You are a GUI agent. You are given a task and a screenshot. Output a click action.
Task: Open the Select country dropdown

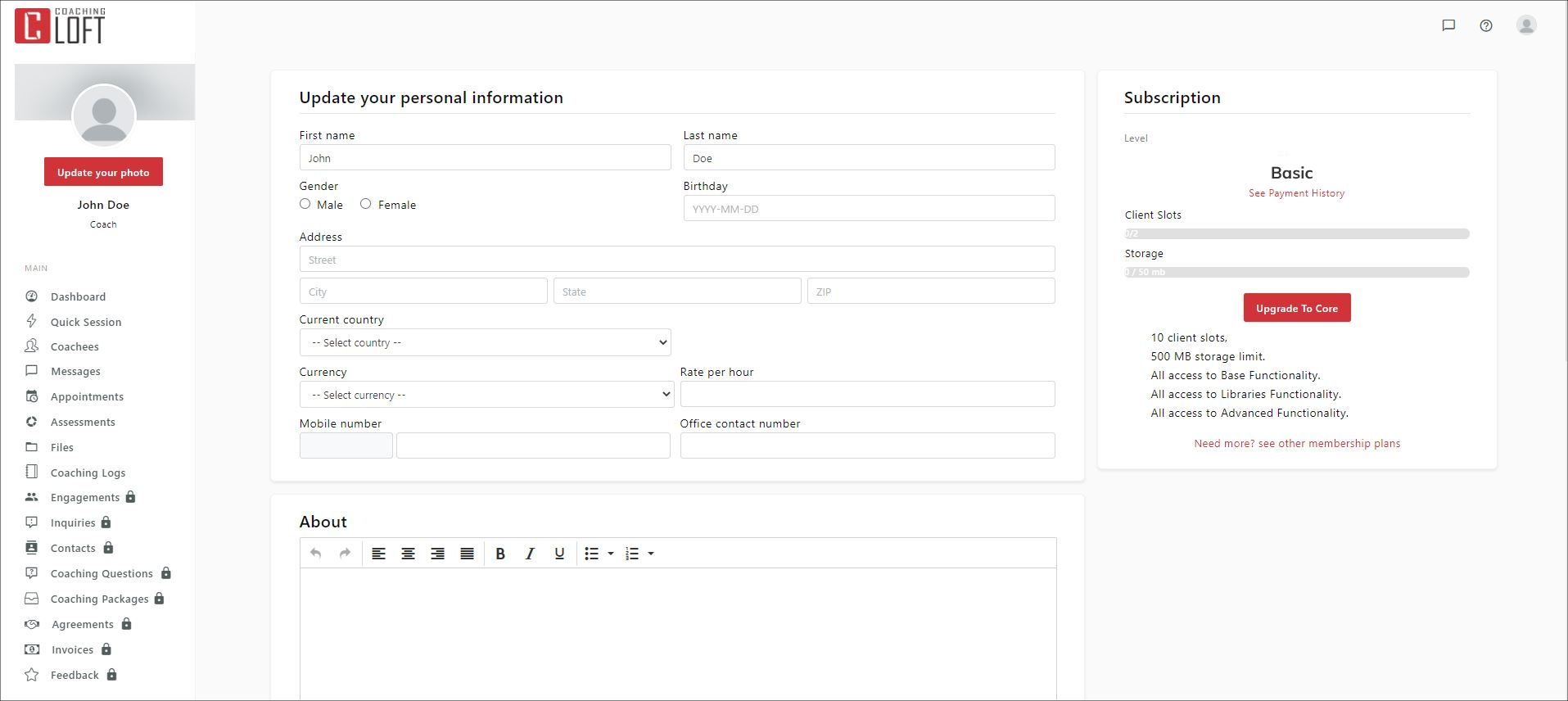485,342
